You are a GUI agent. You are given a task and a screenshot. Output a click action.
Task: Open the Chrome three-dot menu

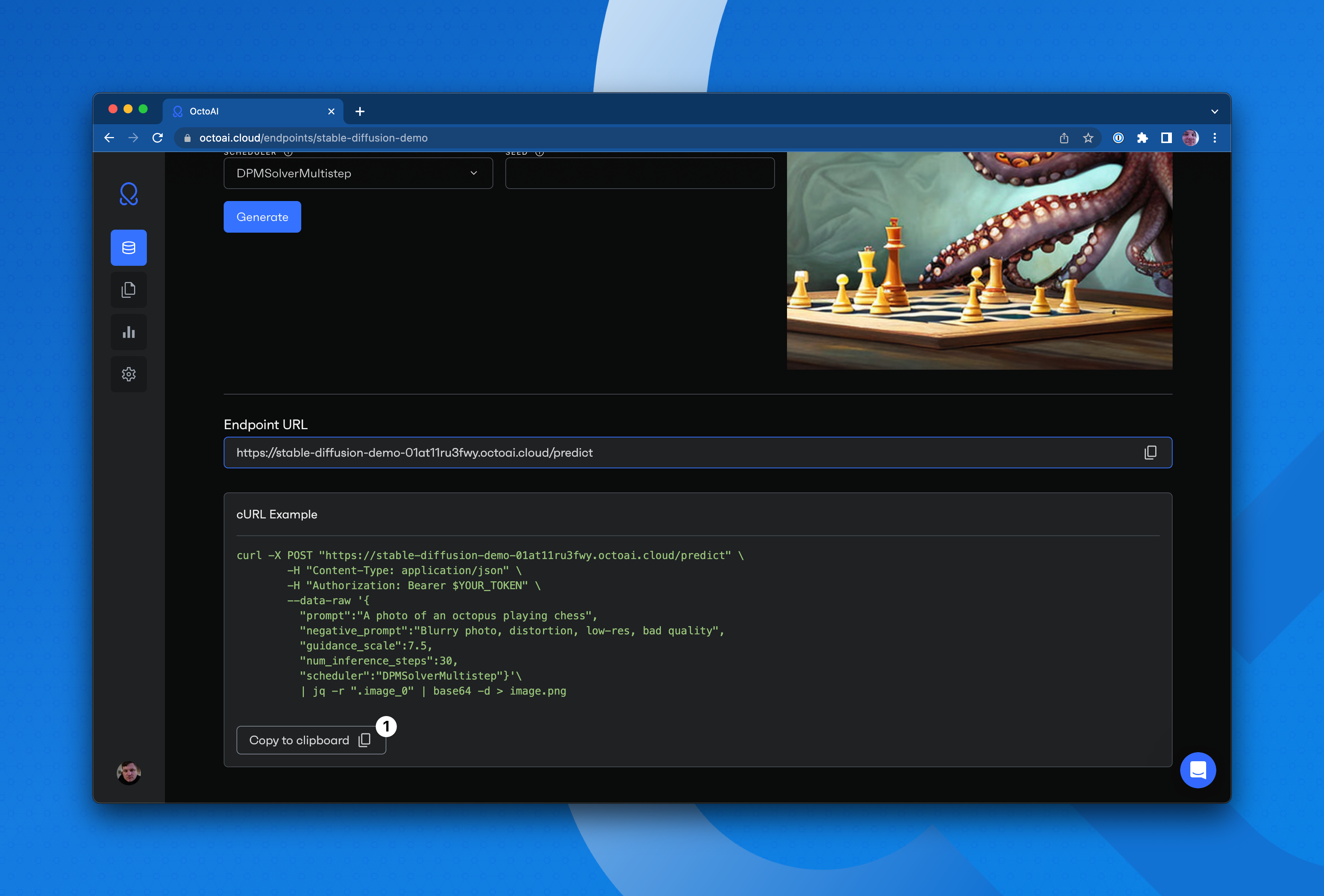click(x=1215, y=138)
